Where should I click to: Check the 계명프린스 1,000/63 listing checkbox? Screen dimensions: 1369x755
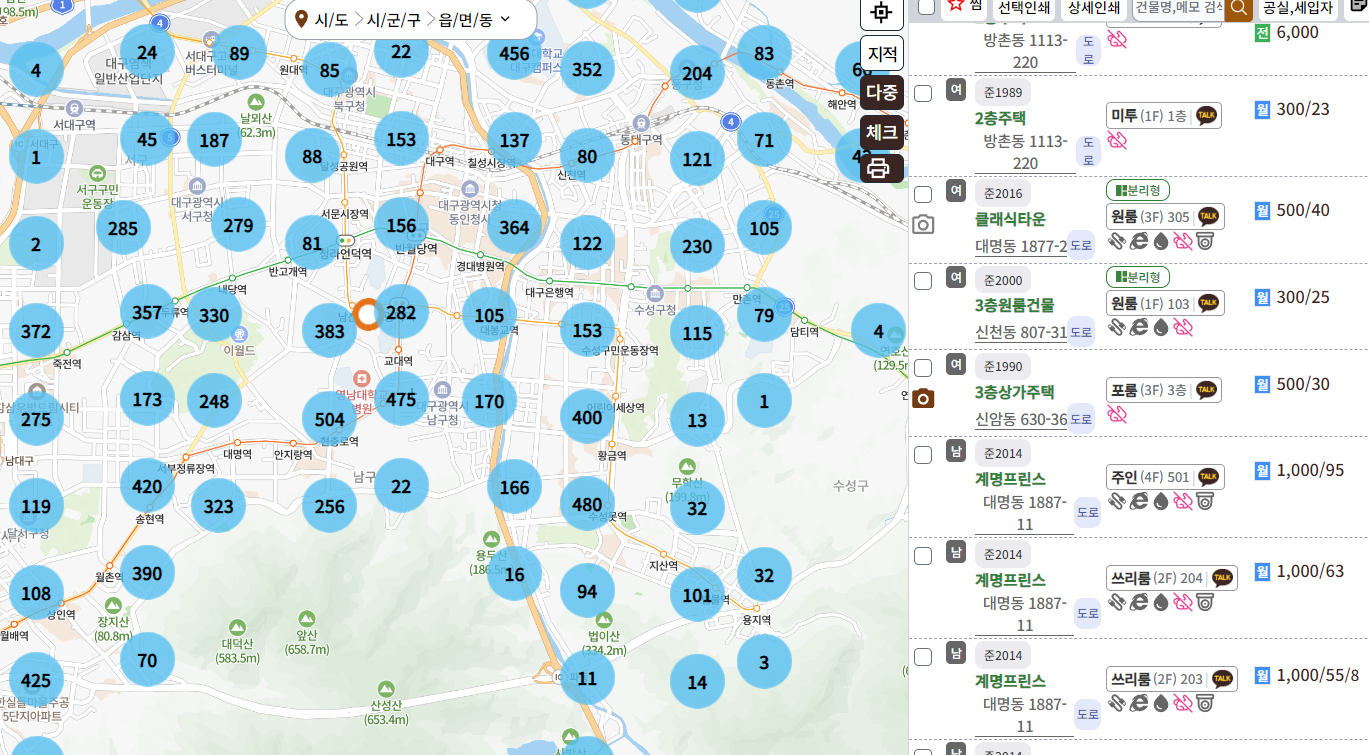[x=924, y=555]
